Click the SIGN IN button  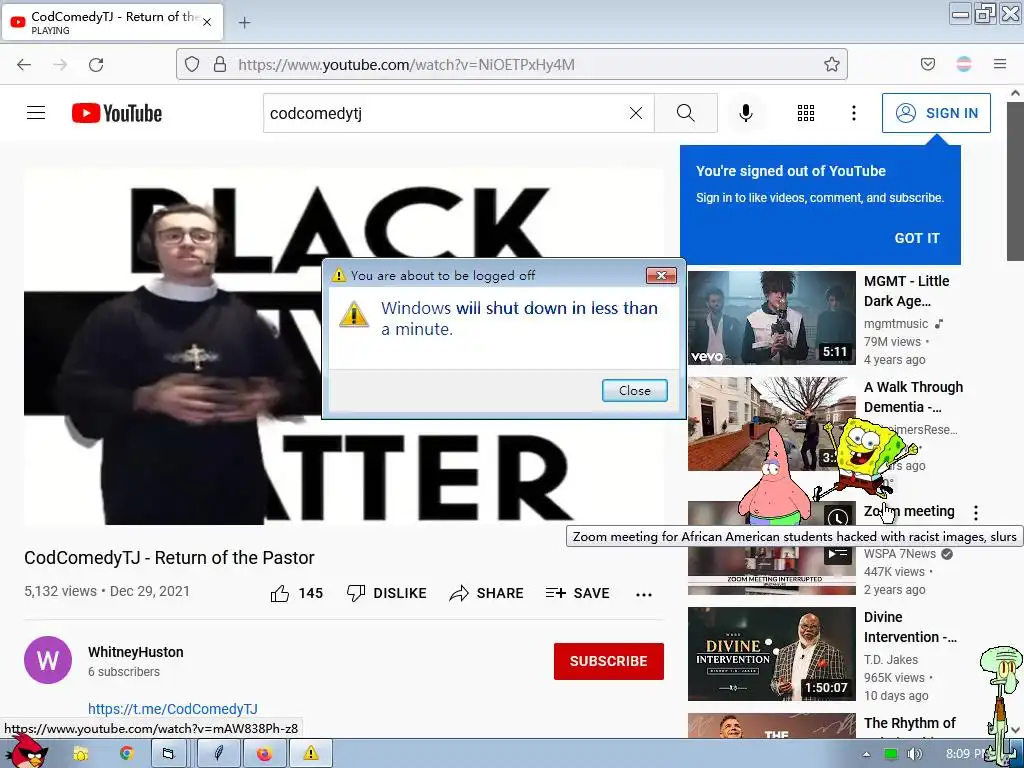point(936,113)
